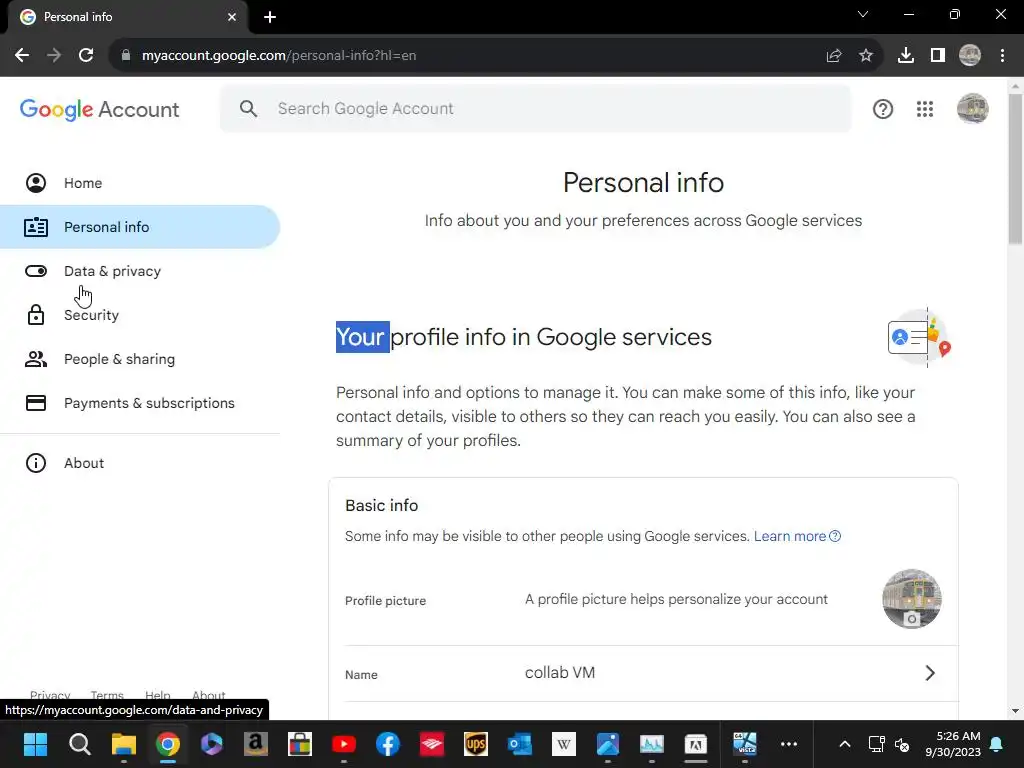Open the Help footer link
Viewport: 1024px width, 768px height.
click(157, 695)
